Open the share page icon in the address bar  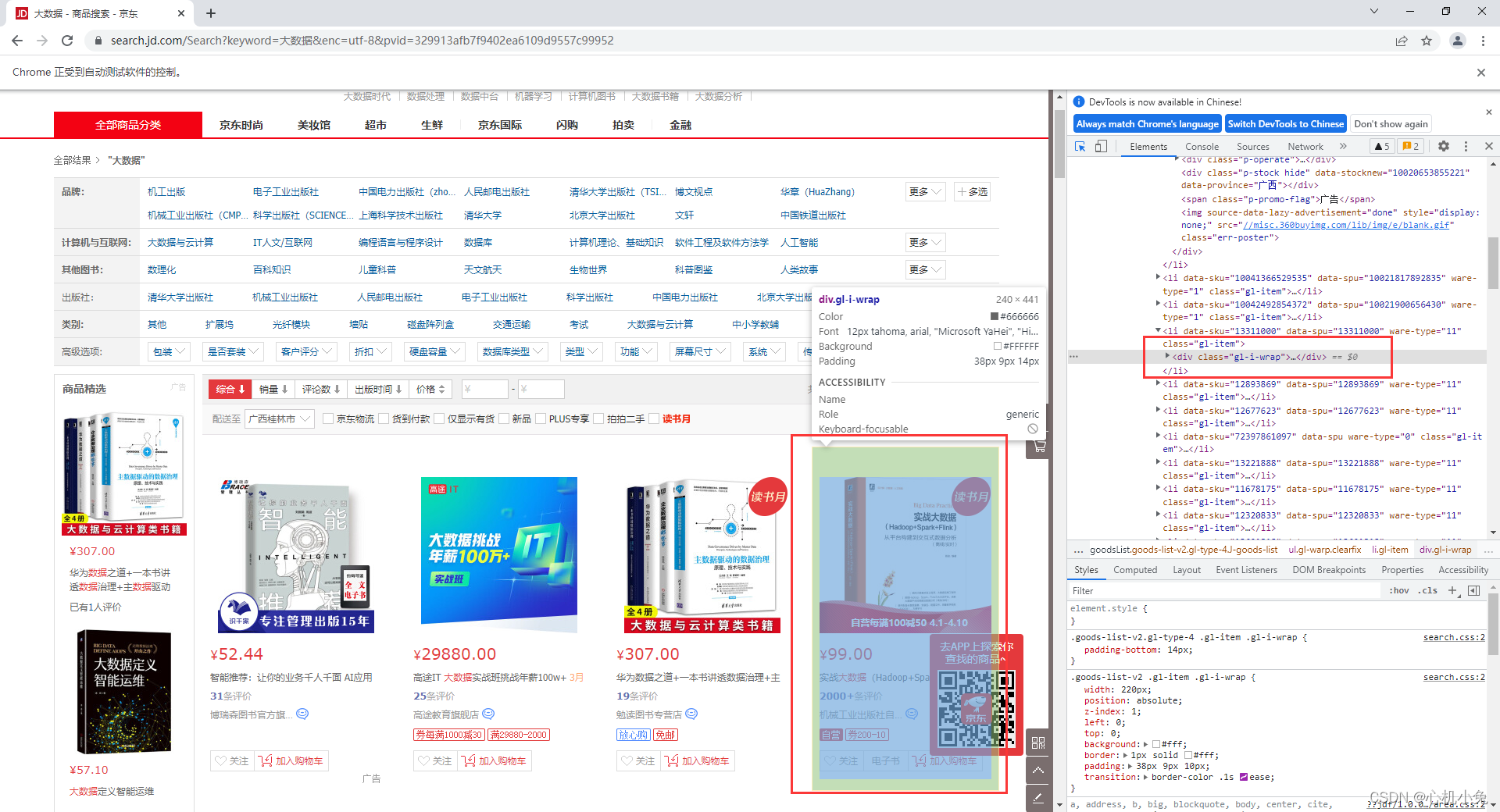[1402, 41]
